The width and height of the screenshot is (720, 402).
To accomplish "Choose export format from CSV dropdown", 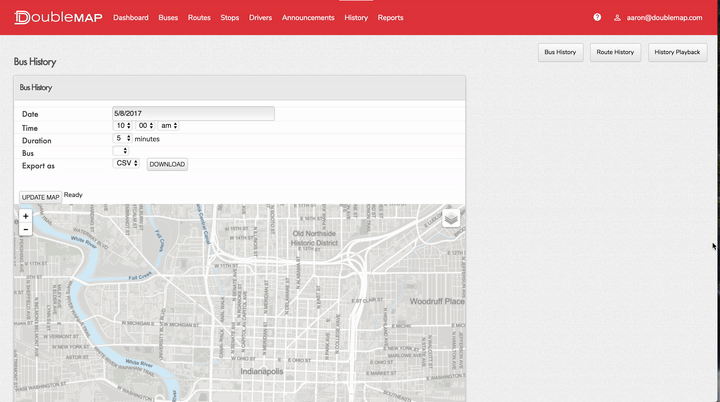I will click(x=127, y=163).
